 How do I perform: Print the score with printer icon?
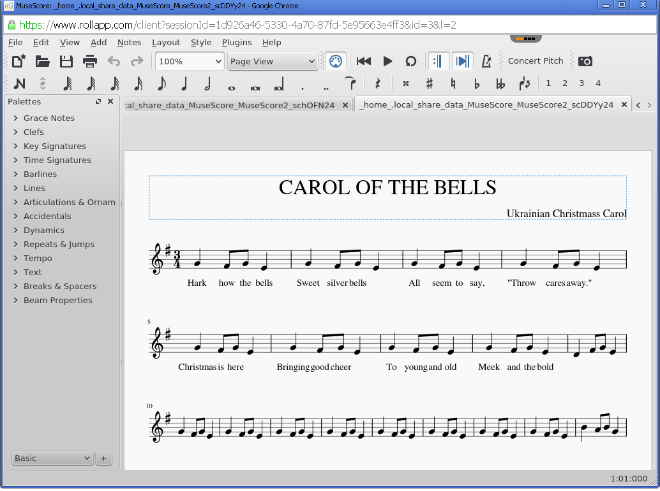[x=90, y=61]
